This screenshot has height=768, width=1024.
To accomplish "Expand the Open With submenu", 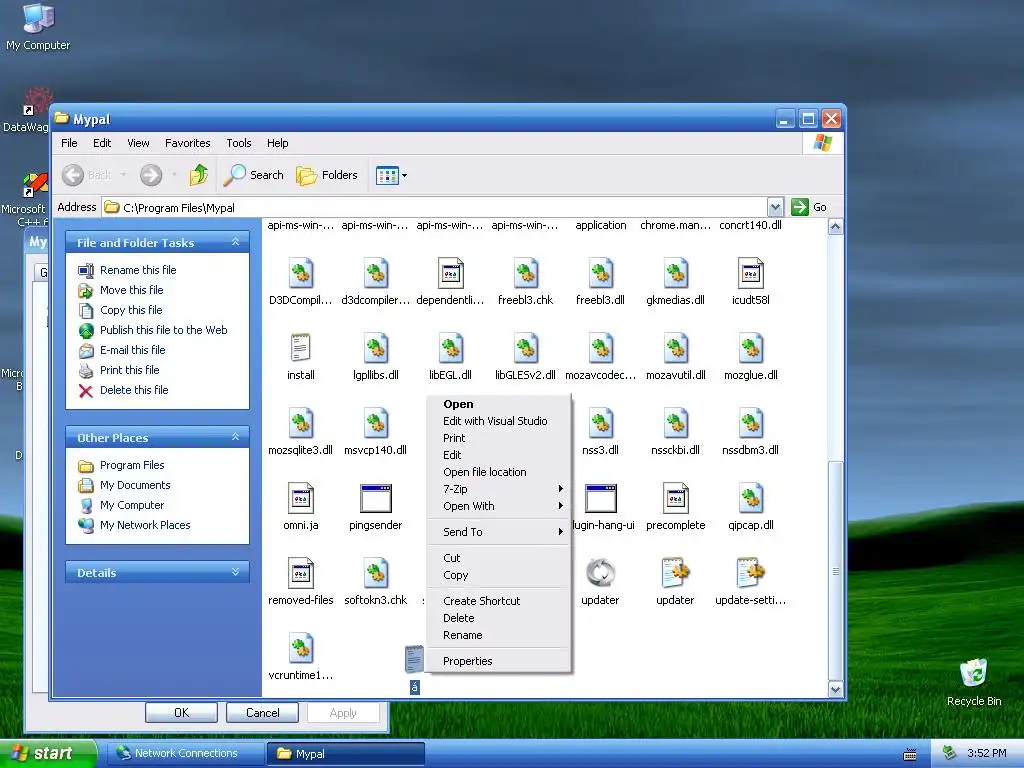I will tap(499, 506).
